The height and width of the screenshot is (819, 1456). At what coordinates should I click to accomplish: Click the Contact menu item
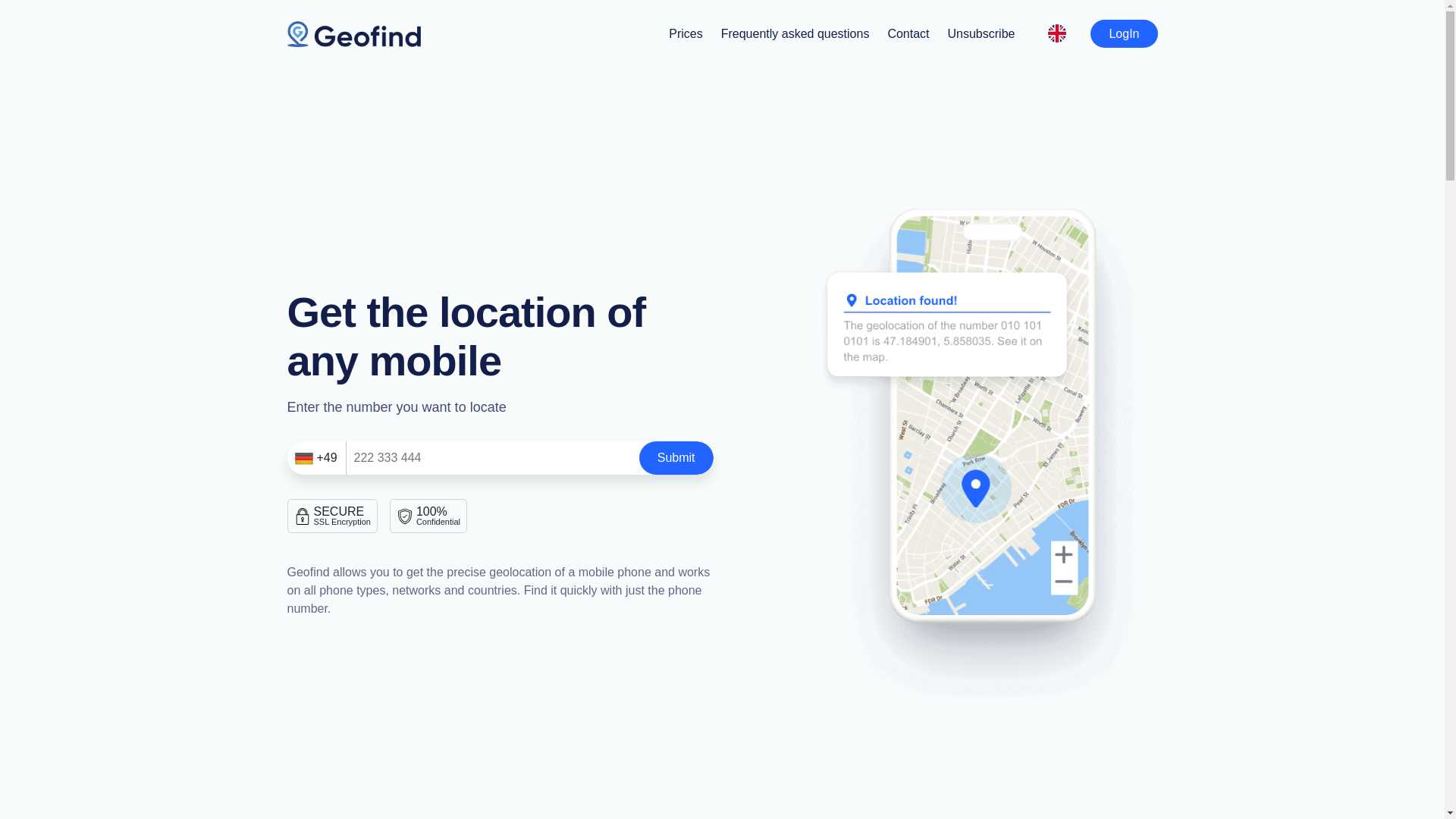click(x=908, y=33)
